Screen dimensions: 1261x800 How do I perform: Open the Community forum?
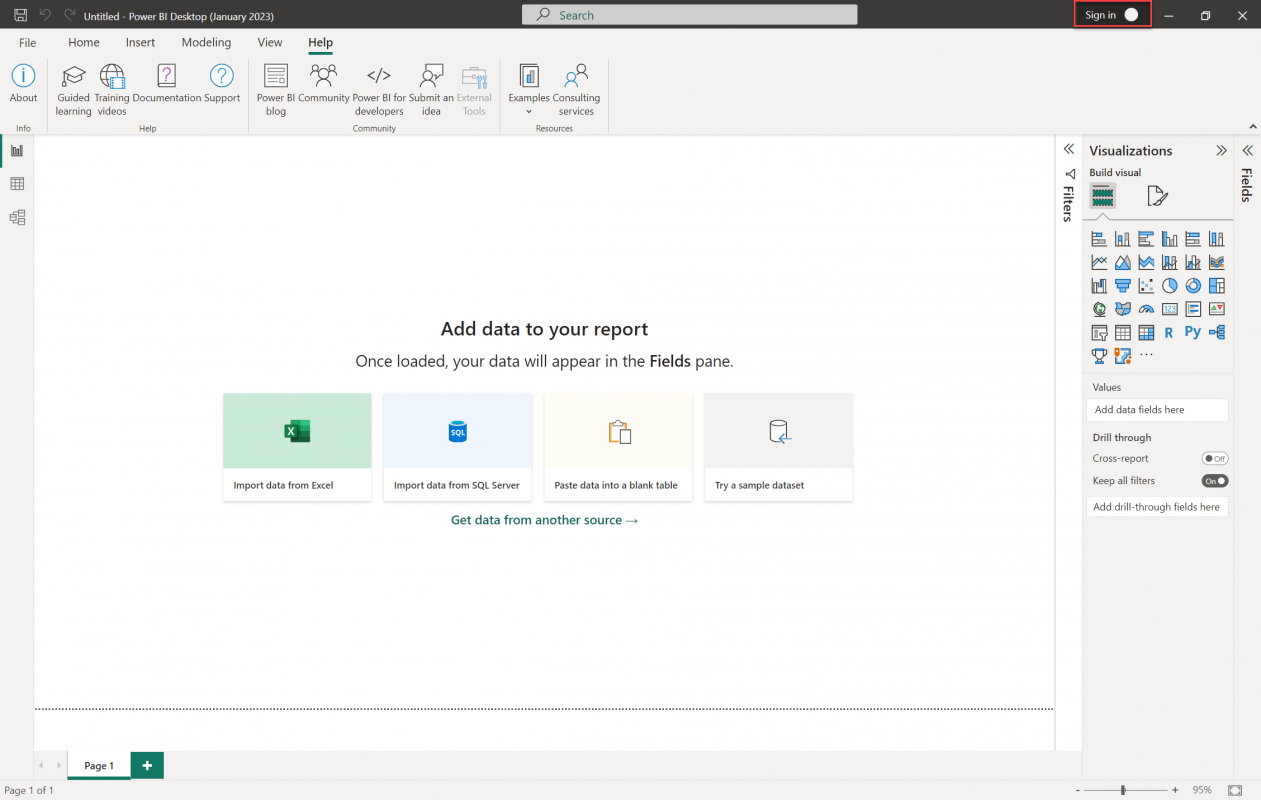point(324,84)
